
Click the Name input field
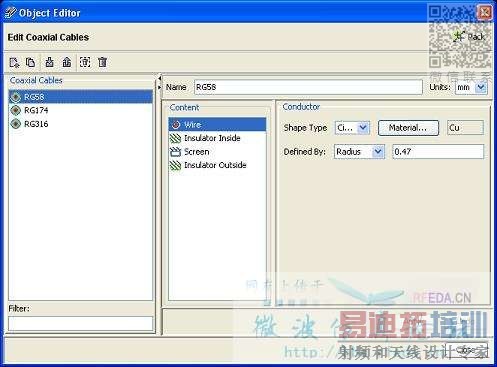[x=308, y=87]
